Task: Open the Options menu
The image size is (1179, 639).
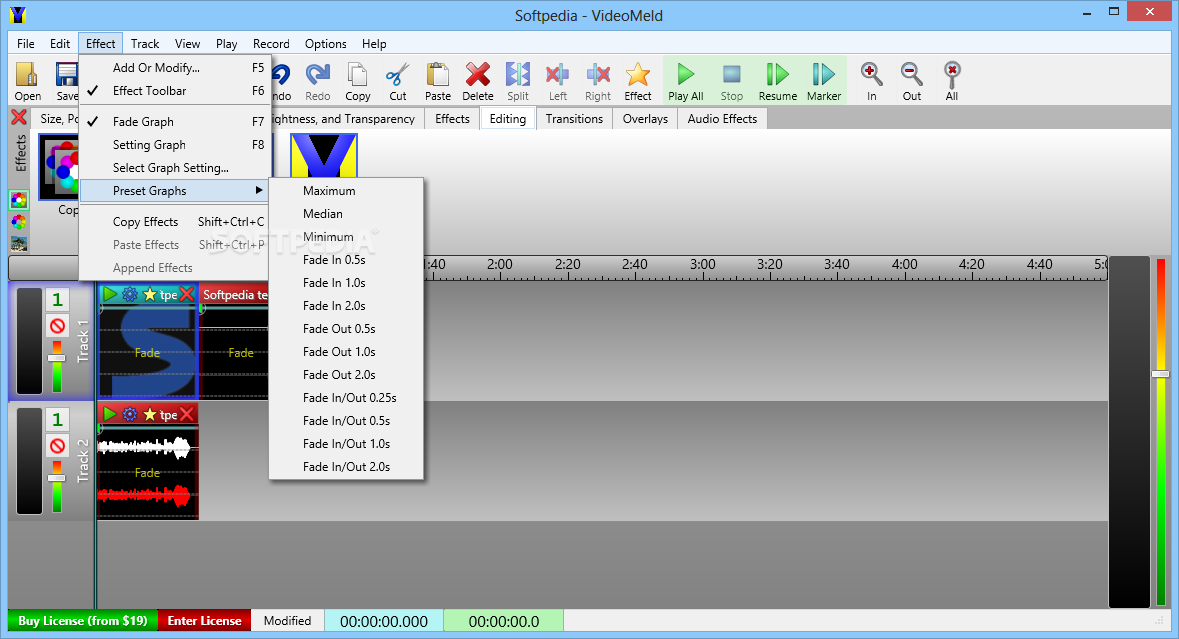Action: click(x=326, y=44)
